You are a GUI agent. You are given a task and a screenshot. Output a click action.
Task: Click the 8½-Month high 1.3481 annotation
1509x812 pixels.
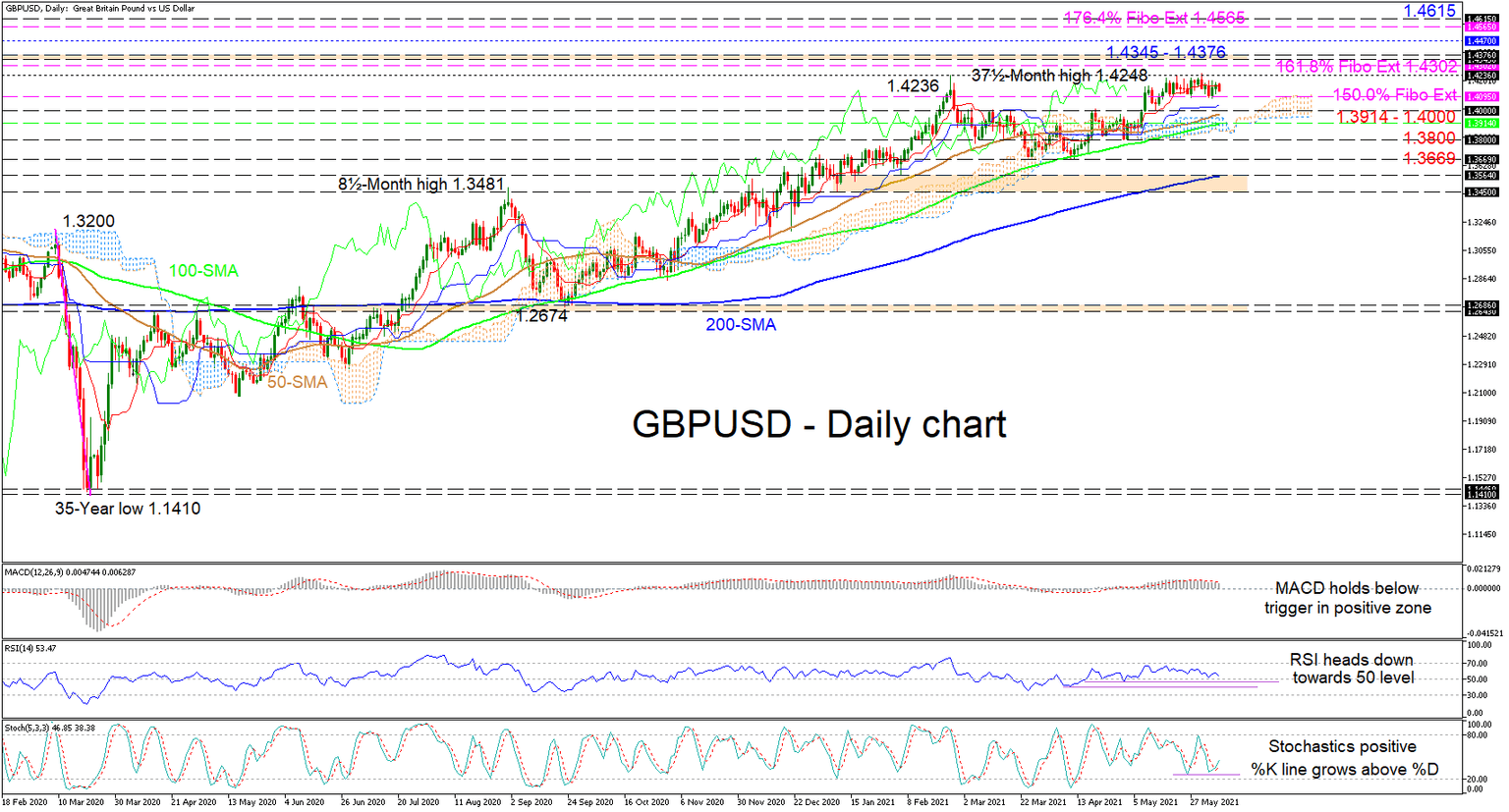420,184
